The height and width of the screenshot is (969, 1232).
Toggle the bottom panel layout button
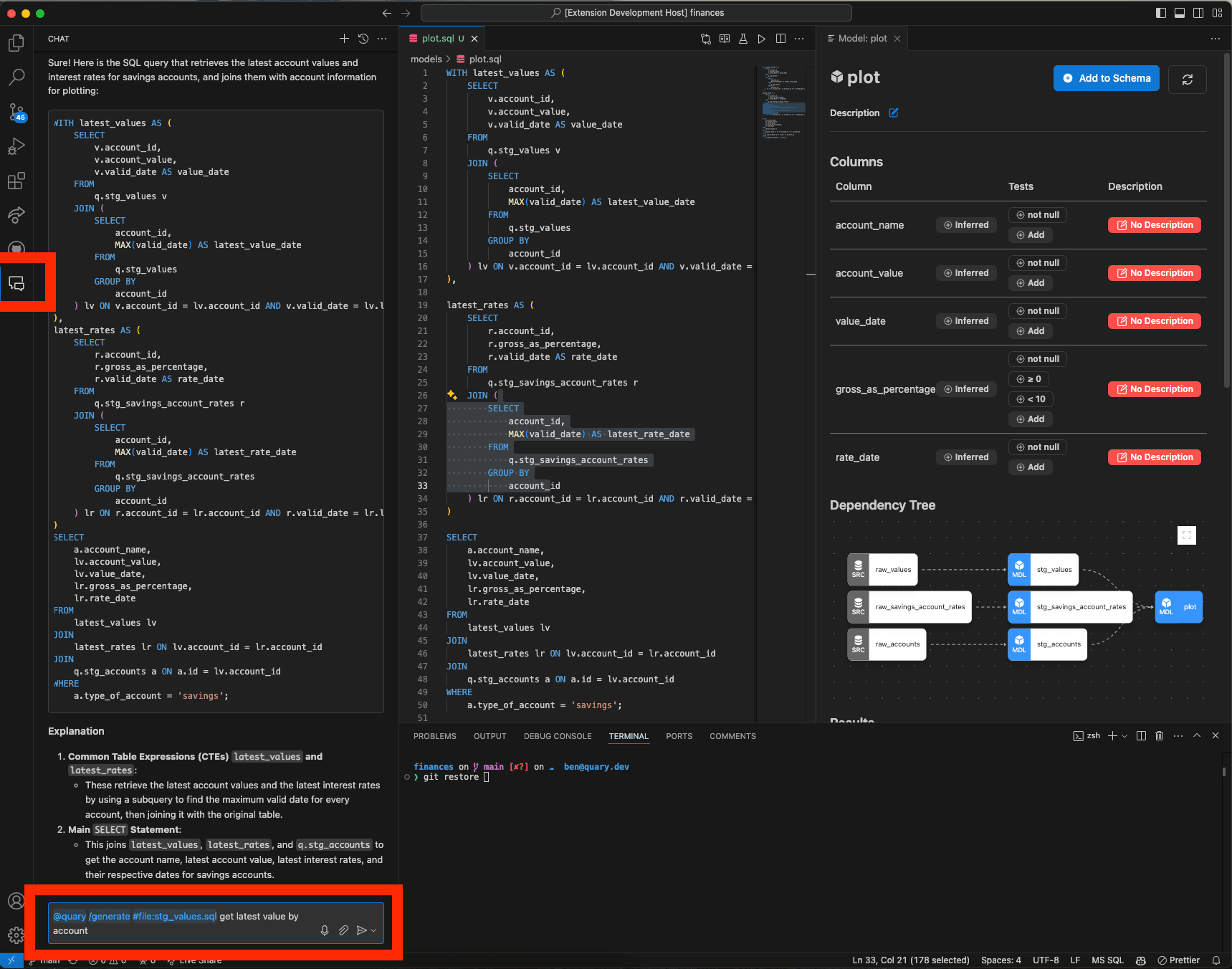tap(1180, 13)
